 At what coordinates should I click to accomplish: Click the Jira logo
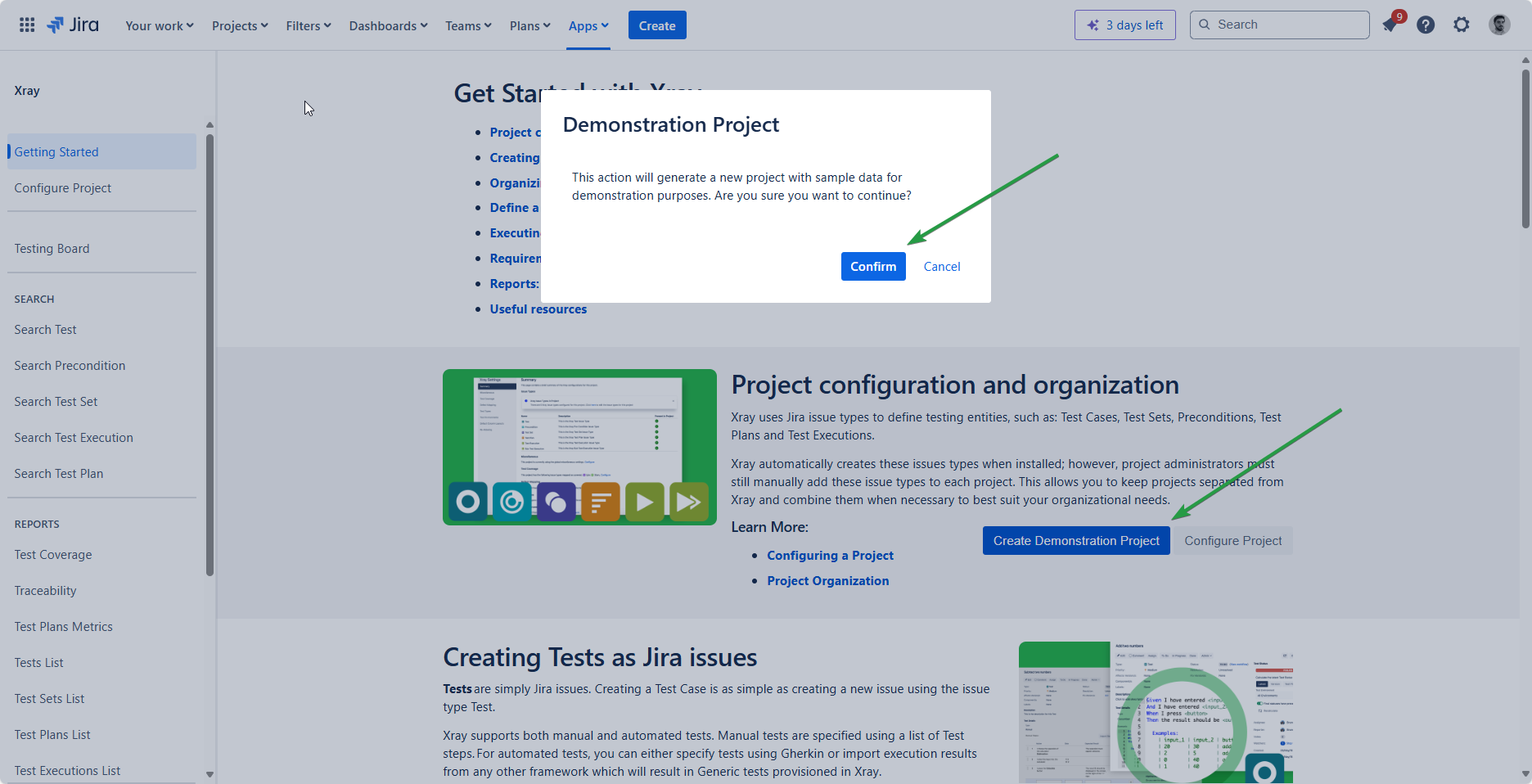(73, 25)
